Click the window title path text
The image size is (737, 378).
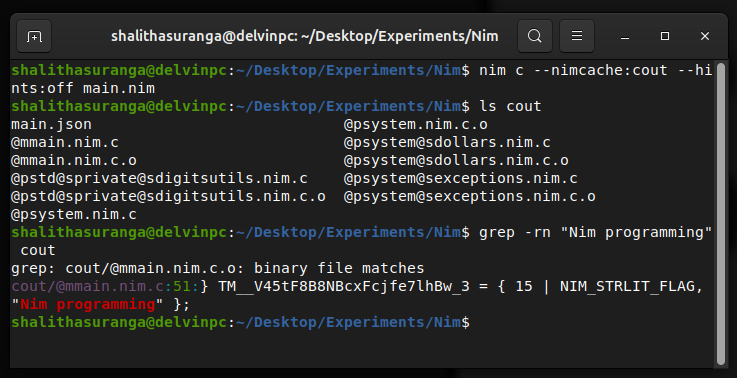pos(305,36)
